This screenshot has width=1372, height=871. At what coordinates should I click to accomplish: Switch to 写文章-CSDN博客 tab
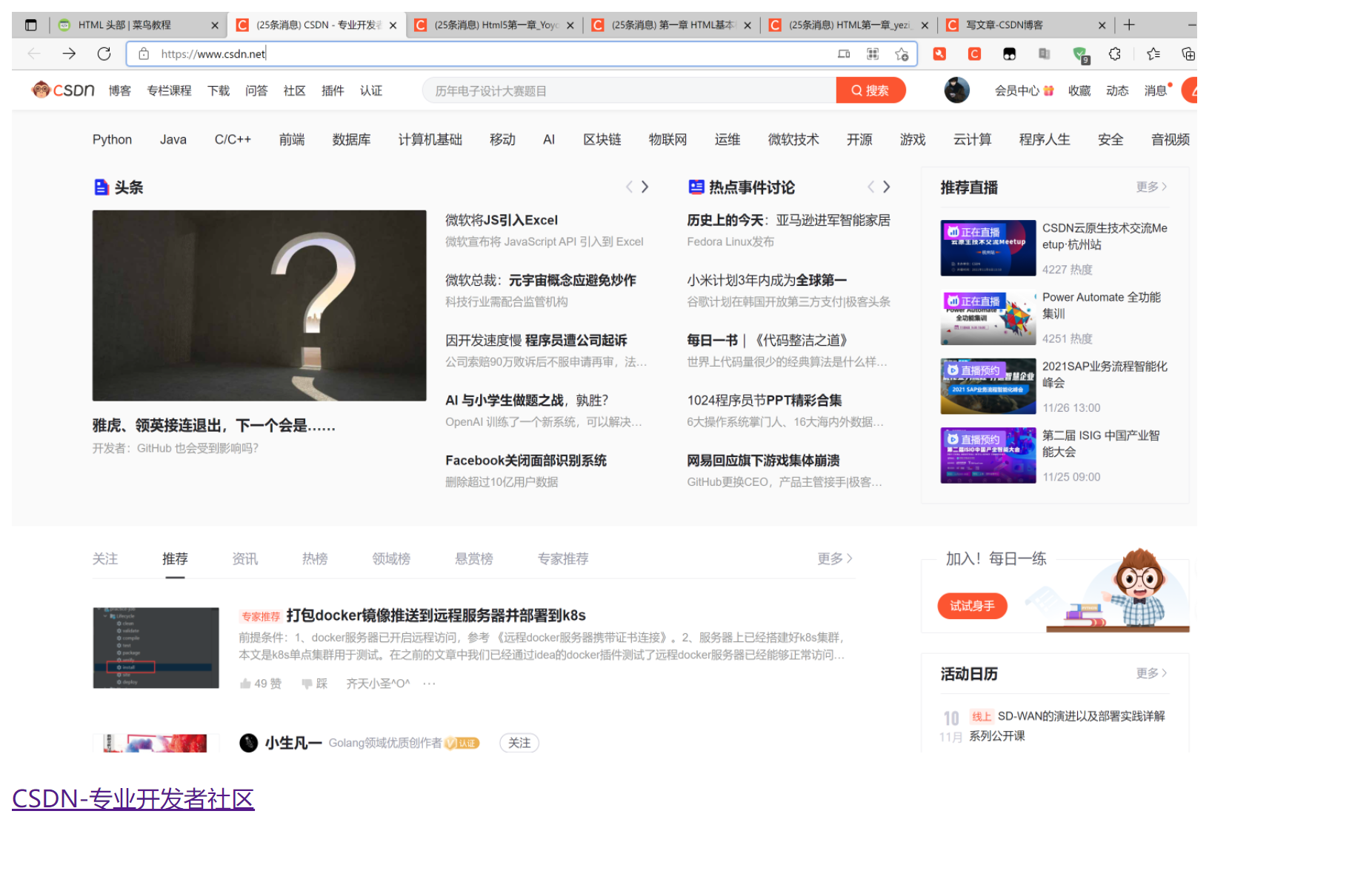(1025, 25)
